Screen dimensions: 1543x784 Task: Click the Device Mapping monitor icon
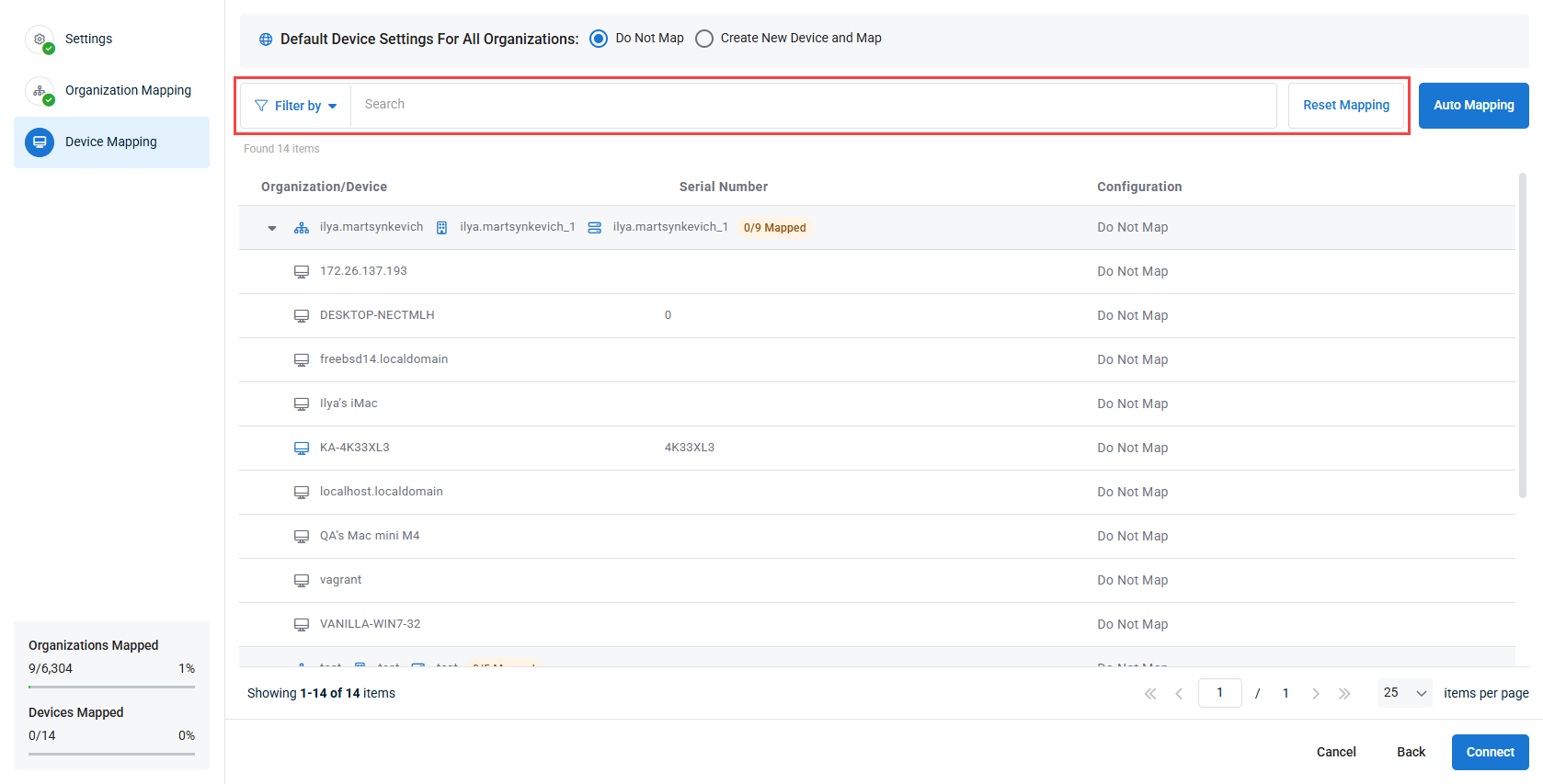40,142
